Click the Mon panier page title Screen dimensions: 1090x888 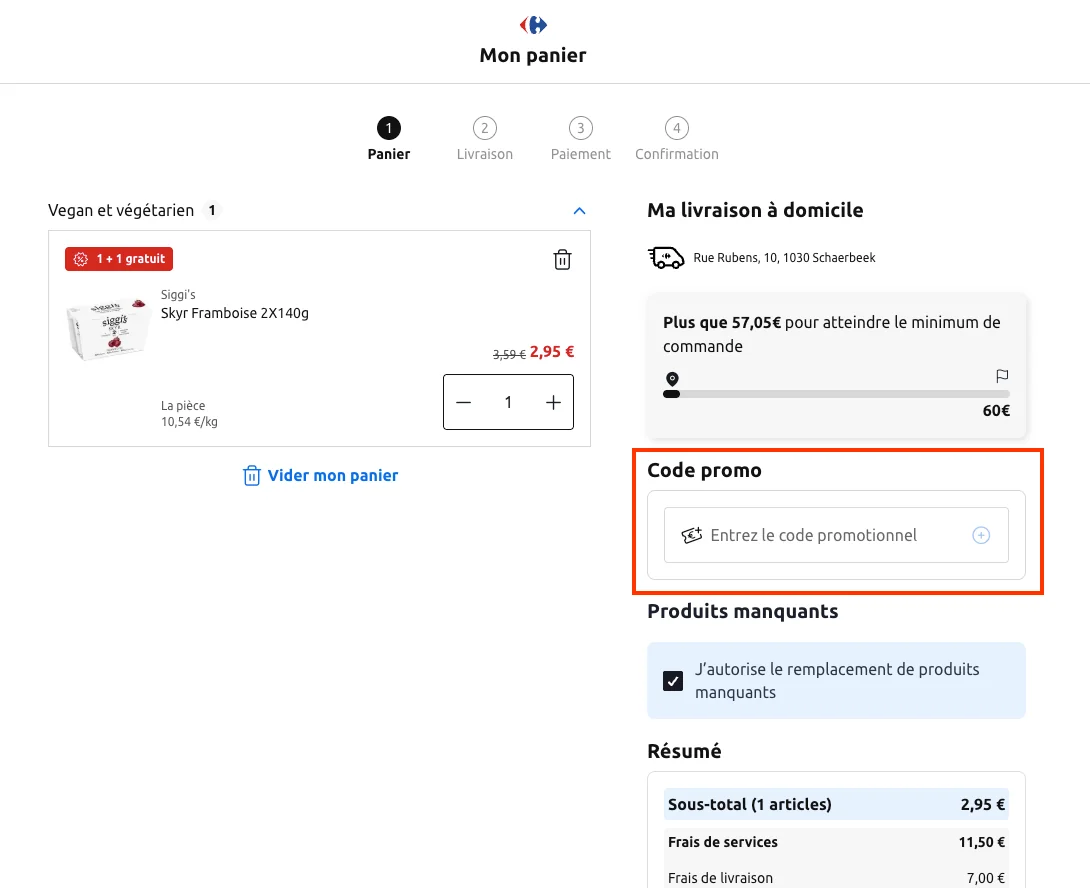coord(533,56)
